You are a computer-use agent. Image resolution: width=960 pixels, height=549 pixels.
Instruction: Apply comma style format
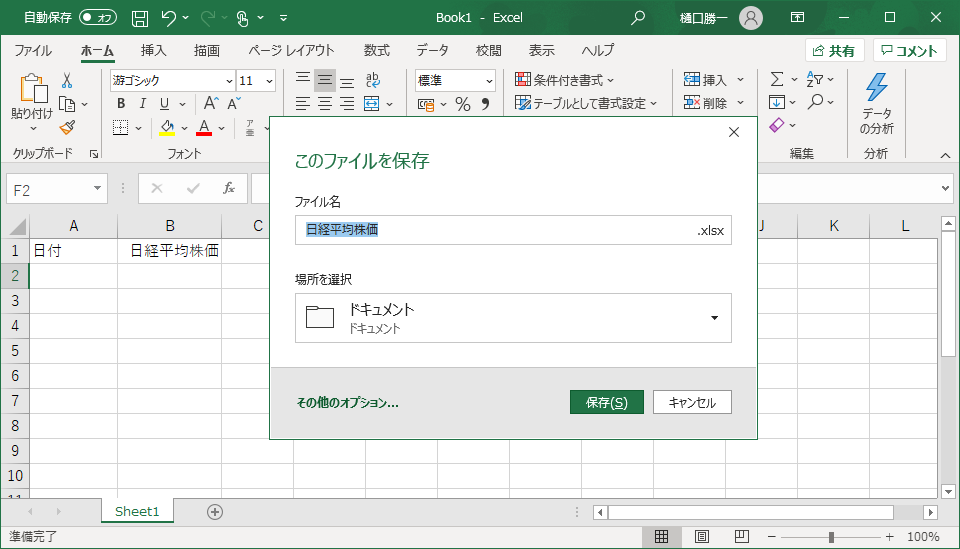click(486, 104)
